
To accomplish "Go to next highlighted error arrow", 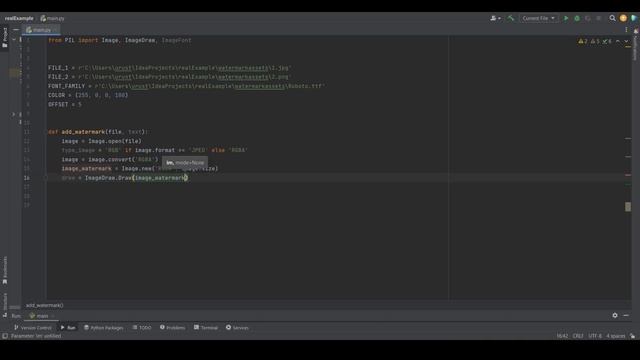I will coord(626,41).
